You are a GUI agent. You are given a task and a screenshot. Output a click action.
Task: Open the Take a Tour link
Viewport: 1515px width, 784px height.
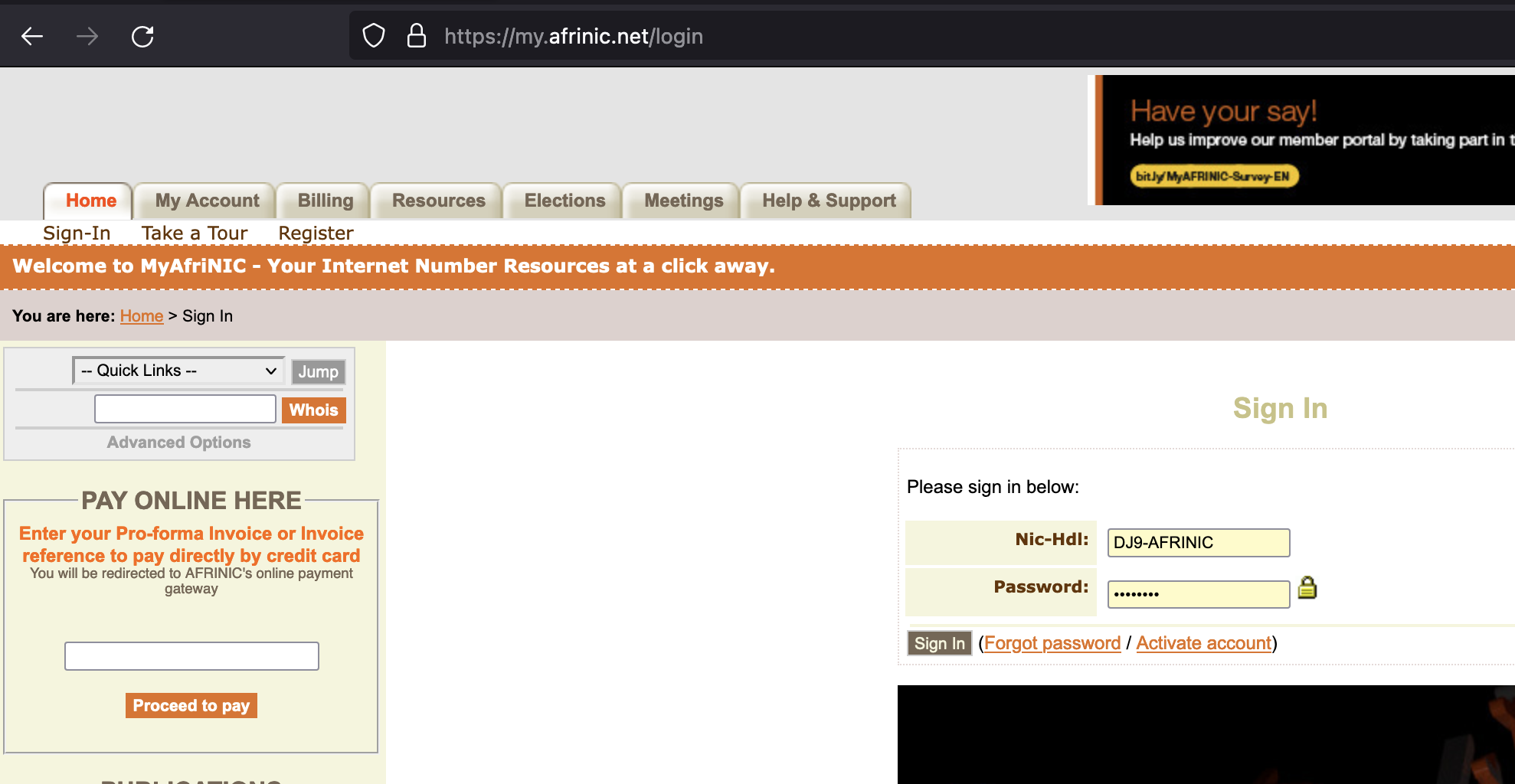[x=195, y=233]
